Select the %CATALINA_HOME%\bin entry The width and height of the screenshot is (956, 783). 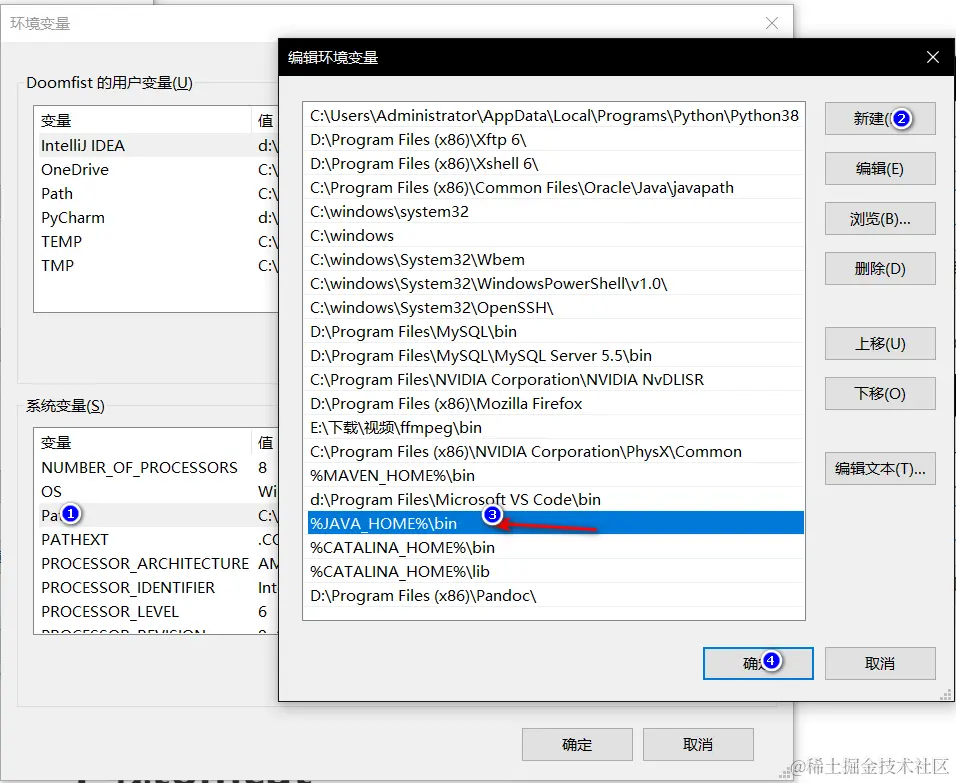point(554,548)
